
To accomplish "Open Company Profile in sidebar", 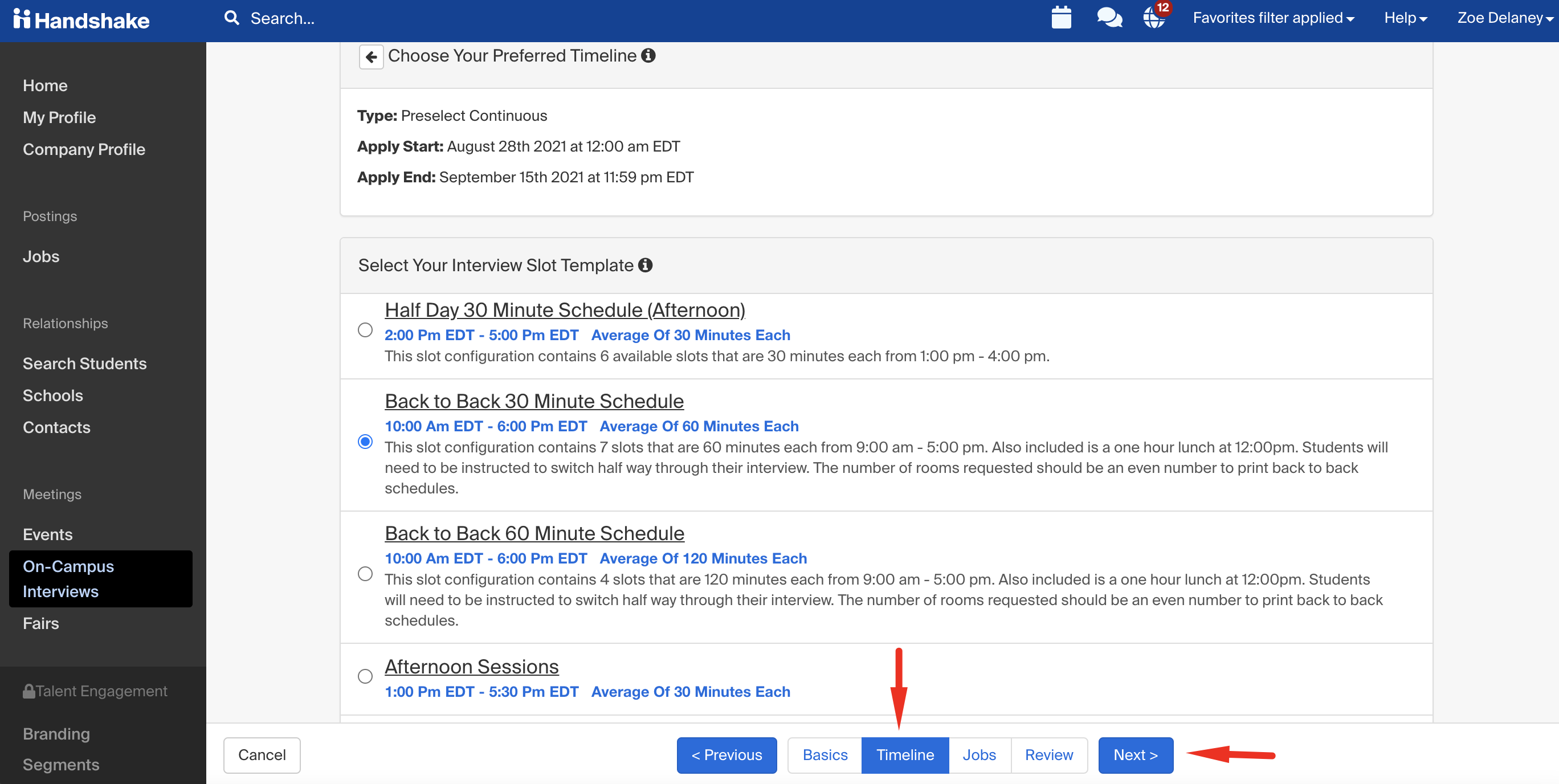I will pyautogui.click(x=84, y=149).
